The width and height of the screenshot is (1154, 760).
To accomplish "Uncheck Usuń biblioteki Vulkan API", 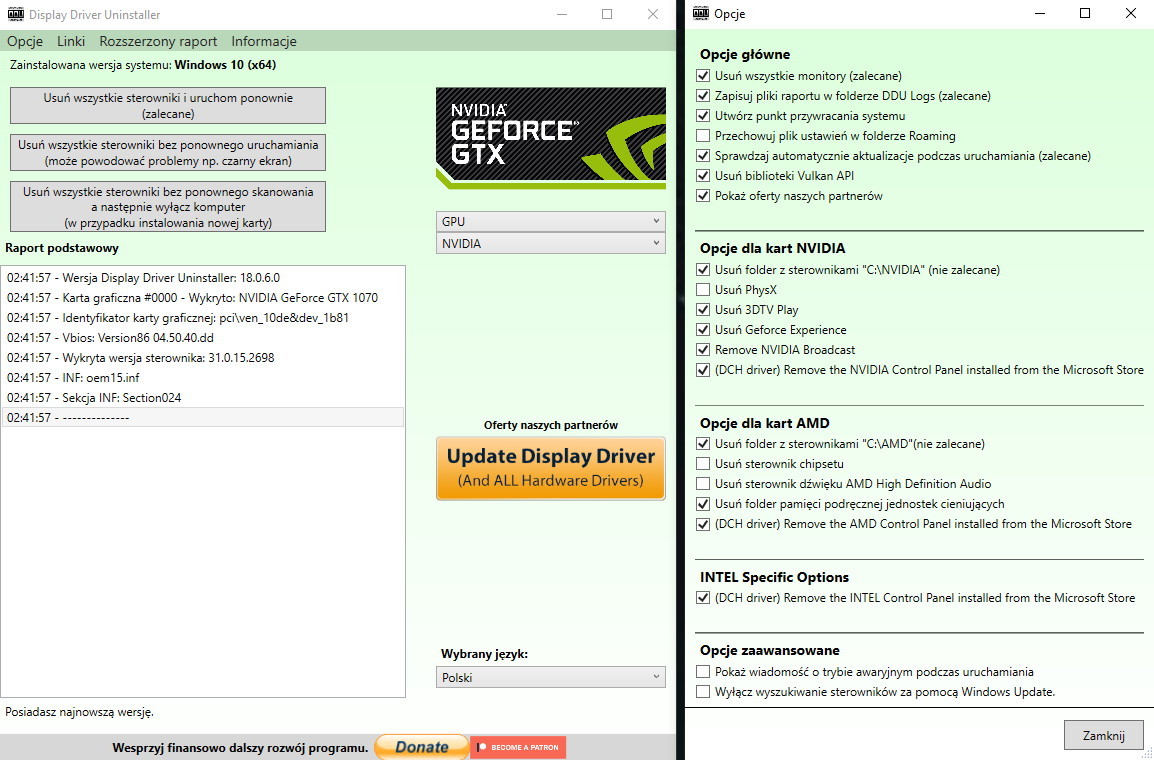I will tap(704, 176).
